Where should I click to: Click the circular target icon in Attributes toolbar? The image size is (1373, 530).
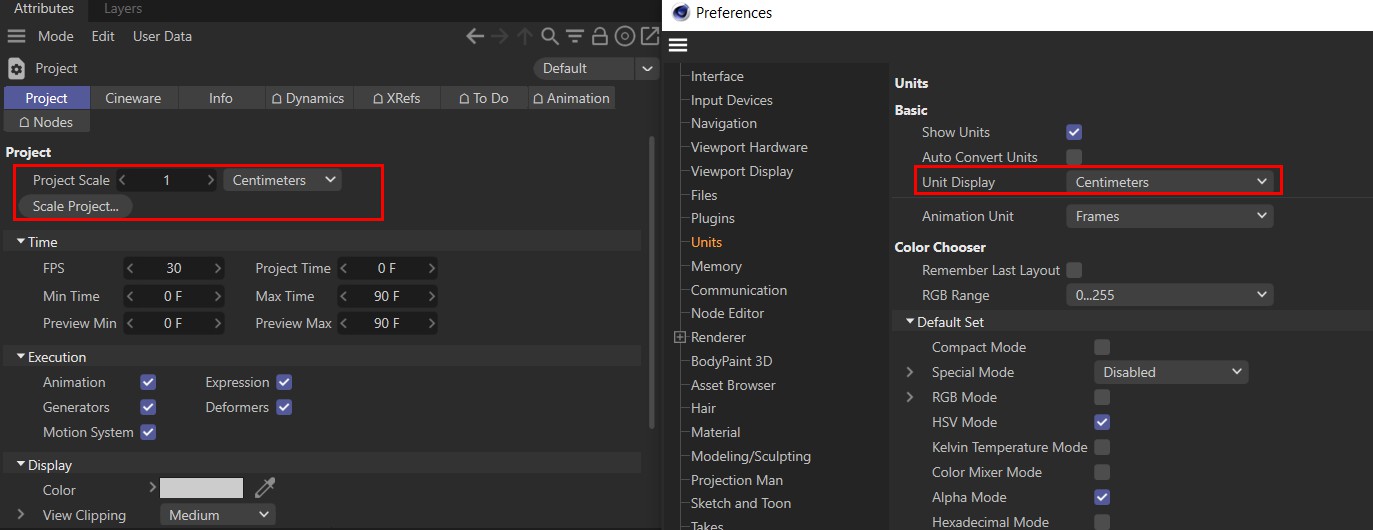[x=625, y=37]
